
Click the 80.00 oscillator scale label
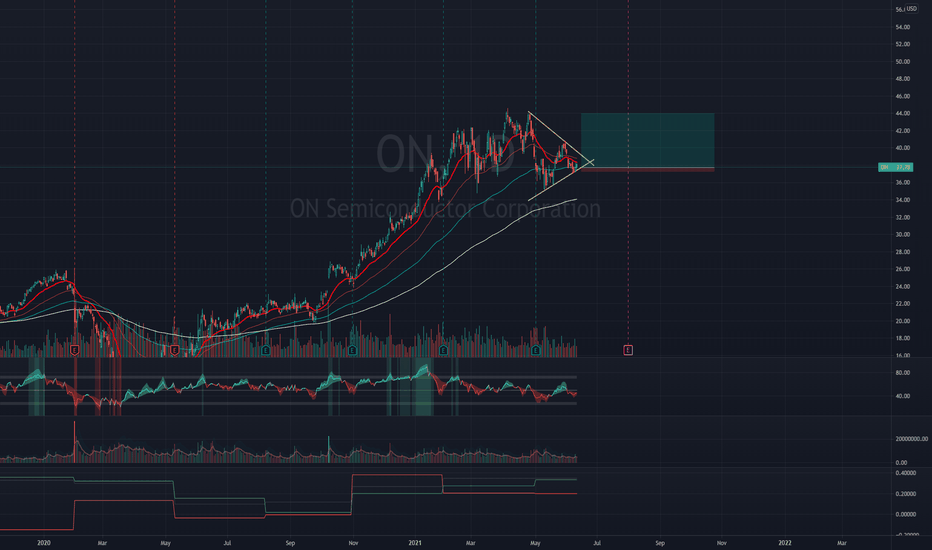902,373
